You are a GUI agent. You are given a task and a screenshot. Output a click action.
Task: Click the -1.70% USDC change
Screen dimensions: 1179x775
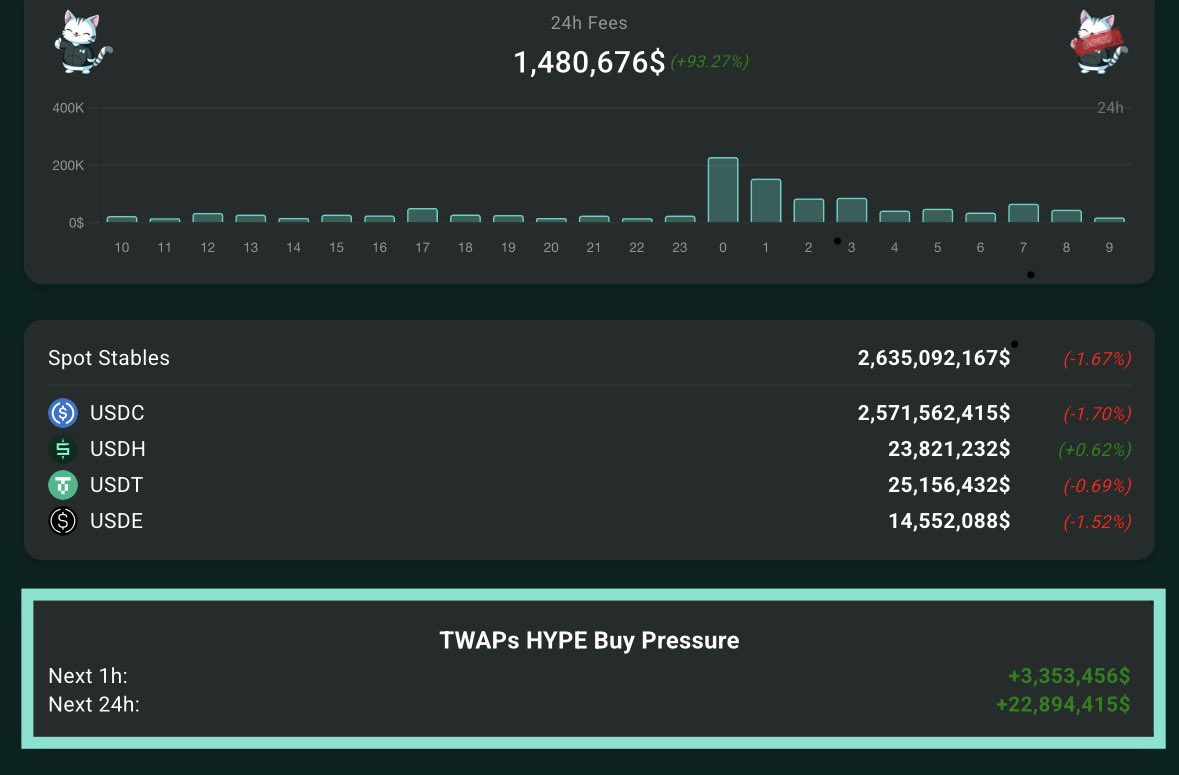tap(1097, 413)
